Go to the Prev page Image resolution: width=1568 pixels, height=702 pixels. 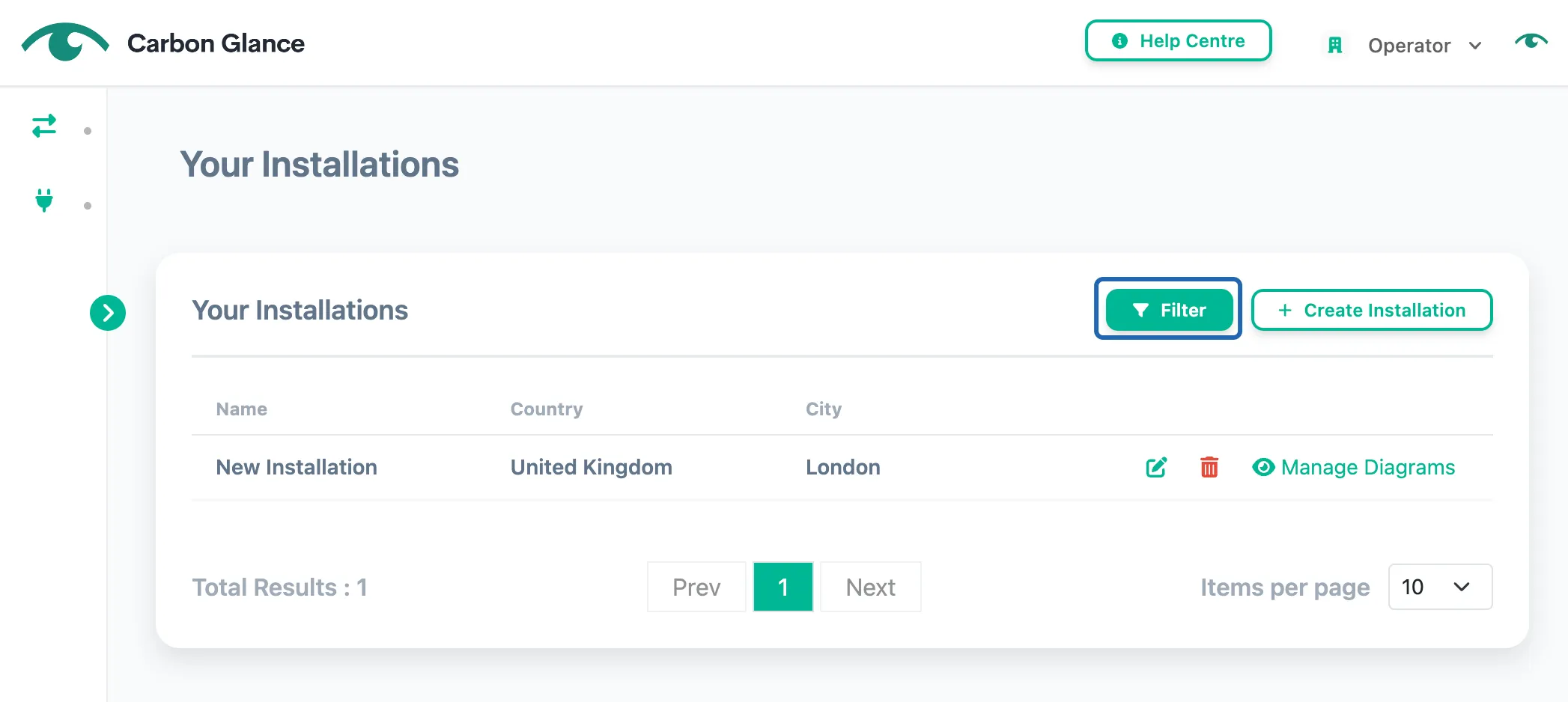tap(696, 587)
